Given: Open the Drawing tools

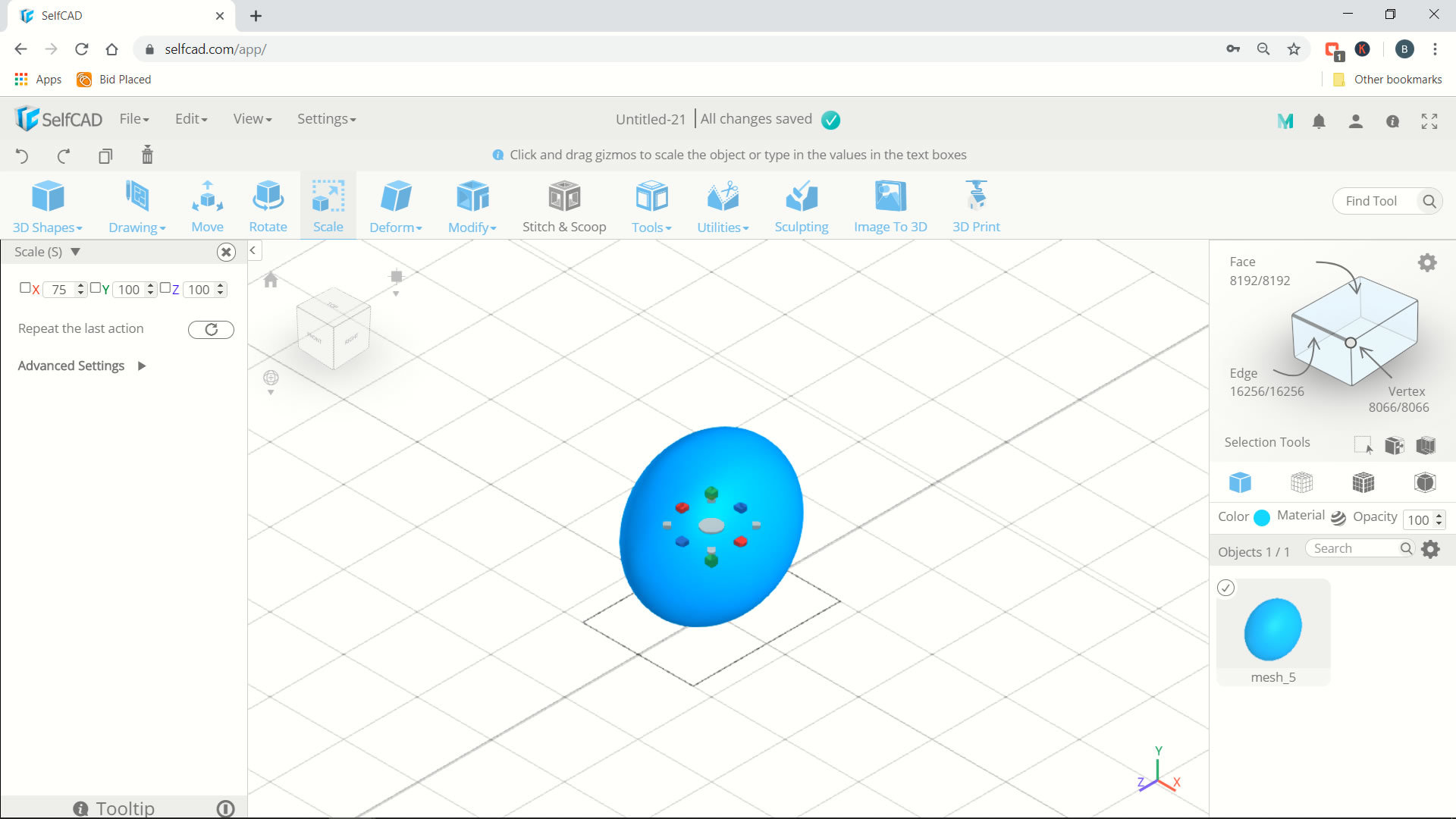Looking at the screenshot, I should (x=137, y=206).
